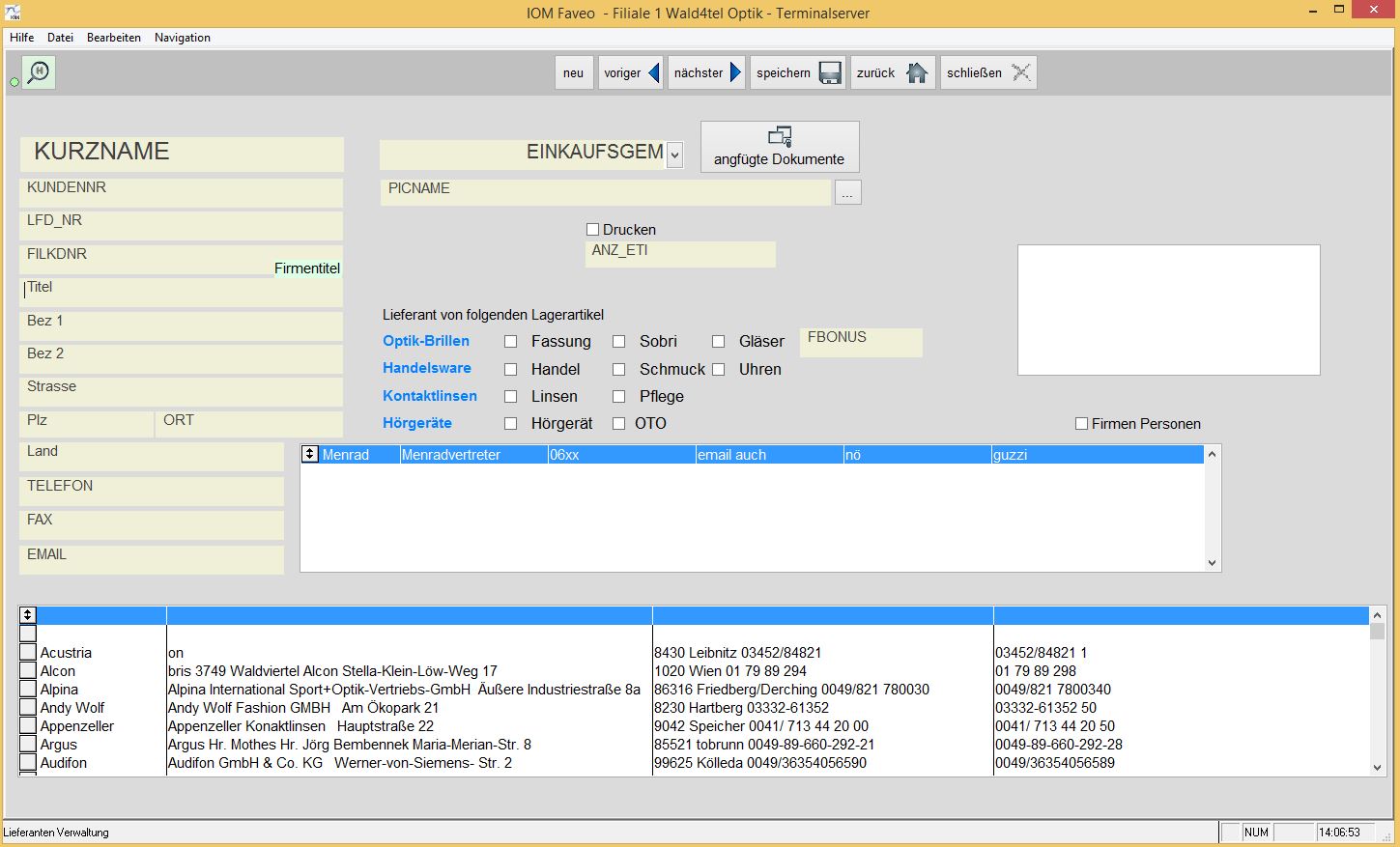Click into the KUNDENNR input field
Screen dimensions: 1400x847
click(x=182, y=193)
